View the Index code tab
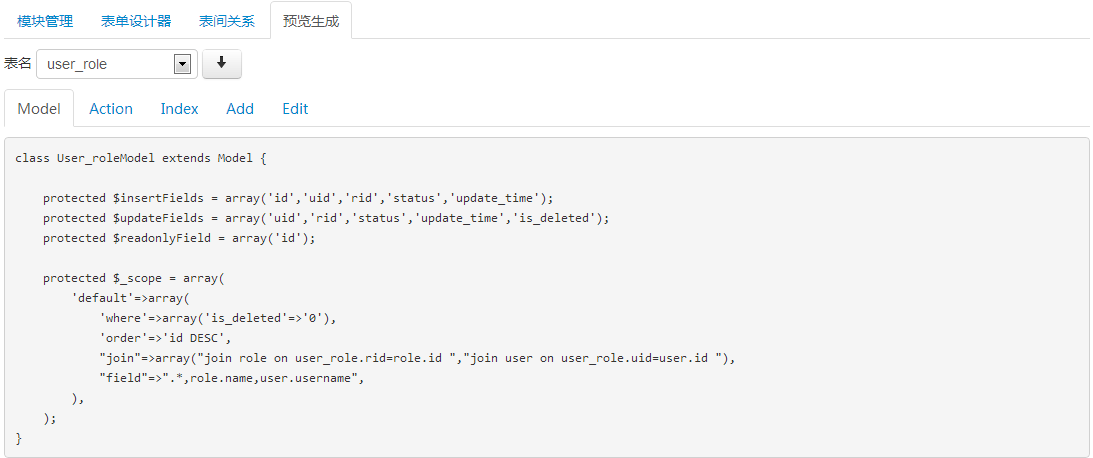 (180, 109)
